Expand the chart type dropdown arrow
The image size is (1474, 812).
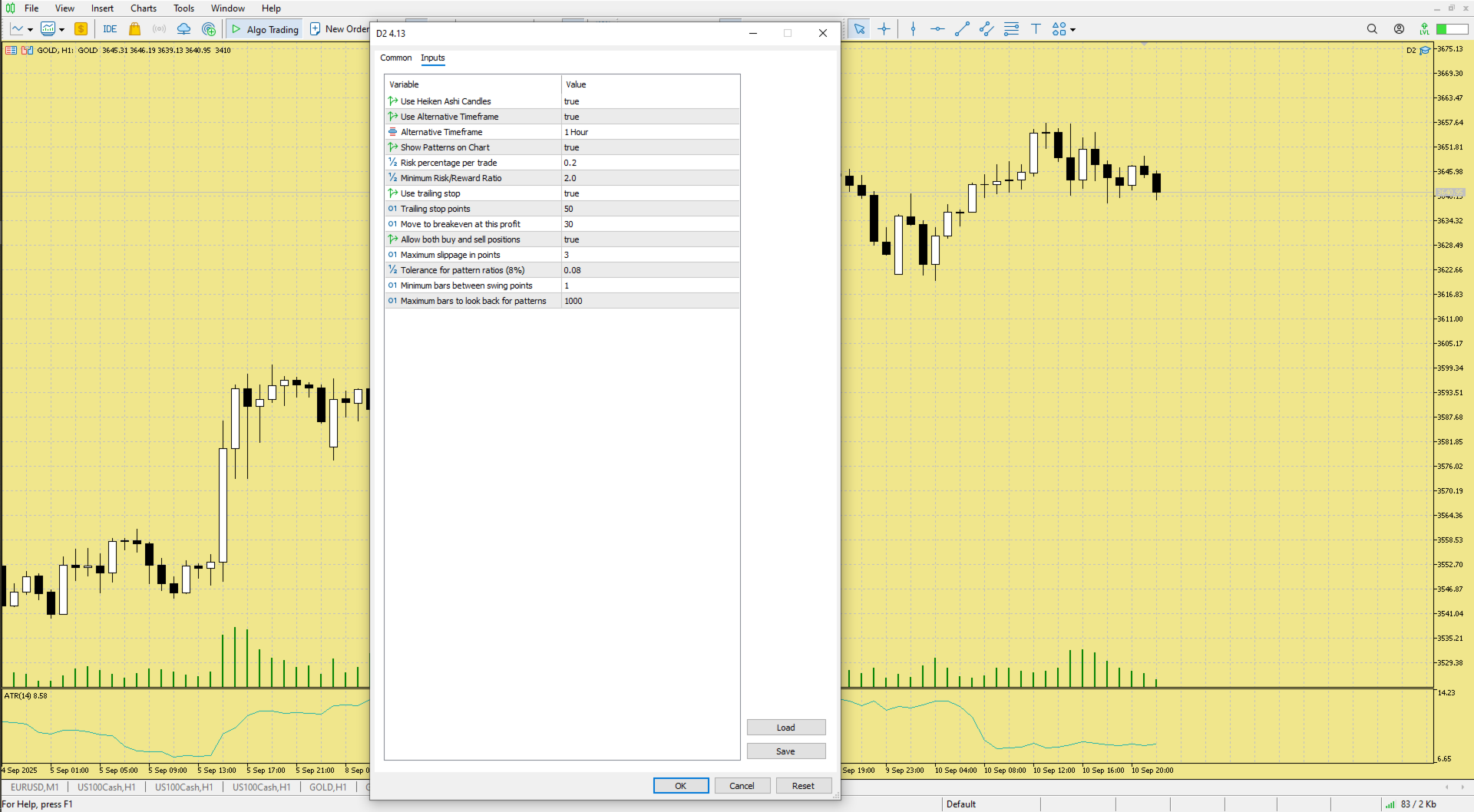(30, 30)
